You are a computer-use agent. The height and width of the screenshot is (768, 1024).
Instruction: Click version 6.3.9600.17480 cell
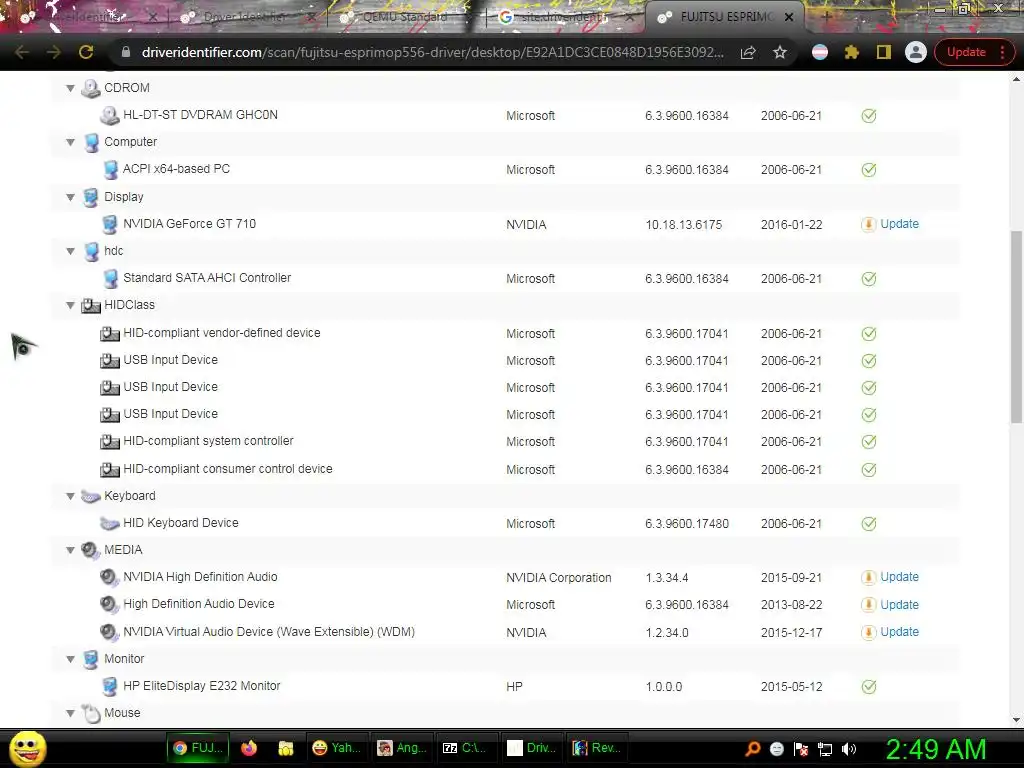pos(687,524)
